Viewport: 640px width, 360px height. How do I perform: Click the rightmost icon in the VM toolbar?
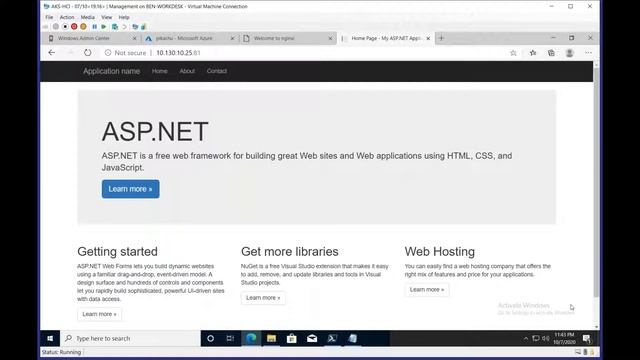144,27
